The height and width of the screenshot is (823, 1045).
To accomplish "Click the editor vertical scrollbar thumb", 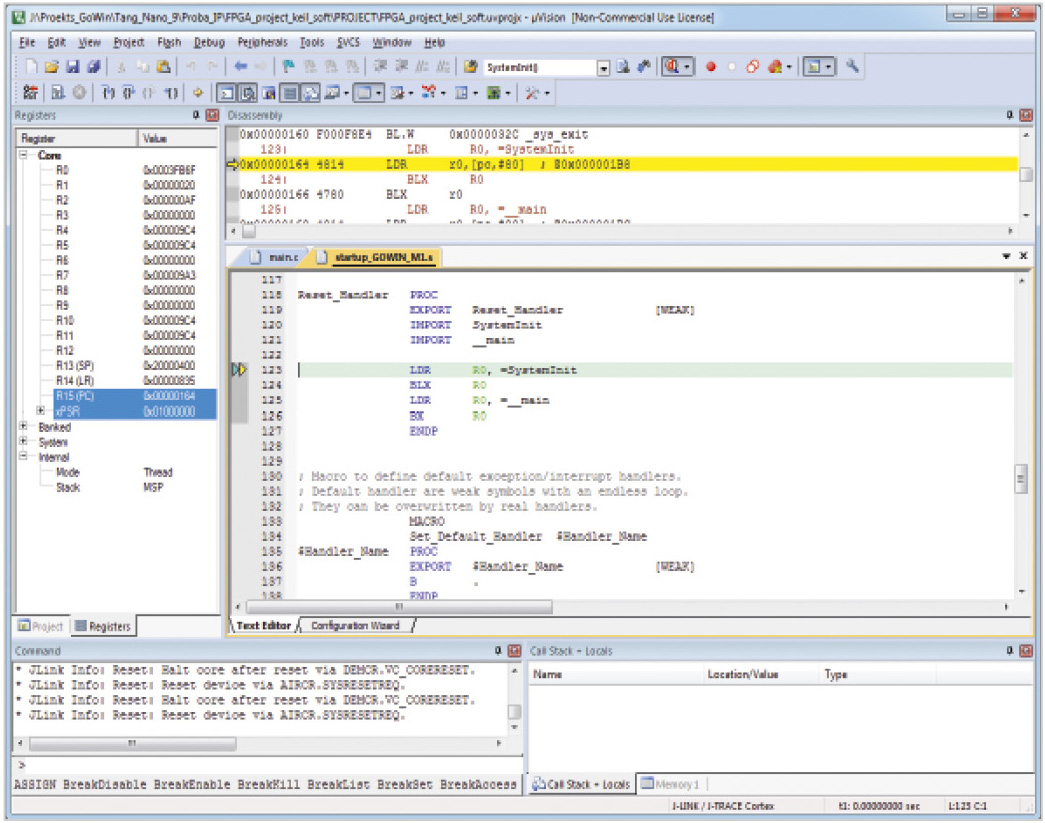I will tap(1021, 480).
